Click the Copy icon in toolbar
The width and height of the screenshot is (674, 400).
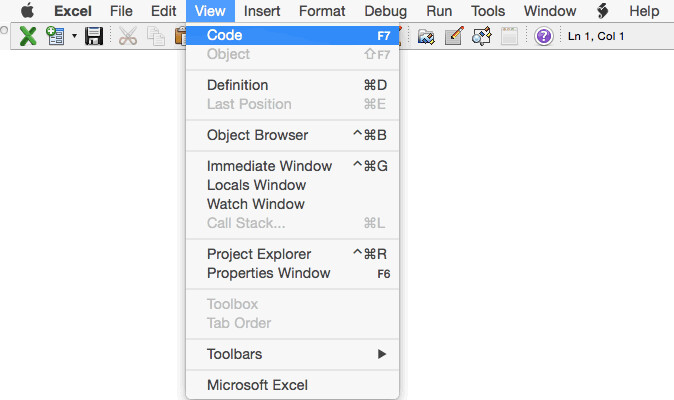[x=156, y=37]
